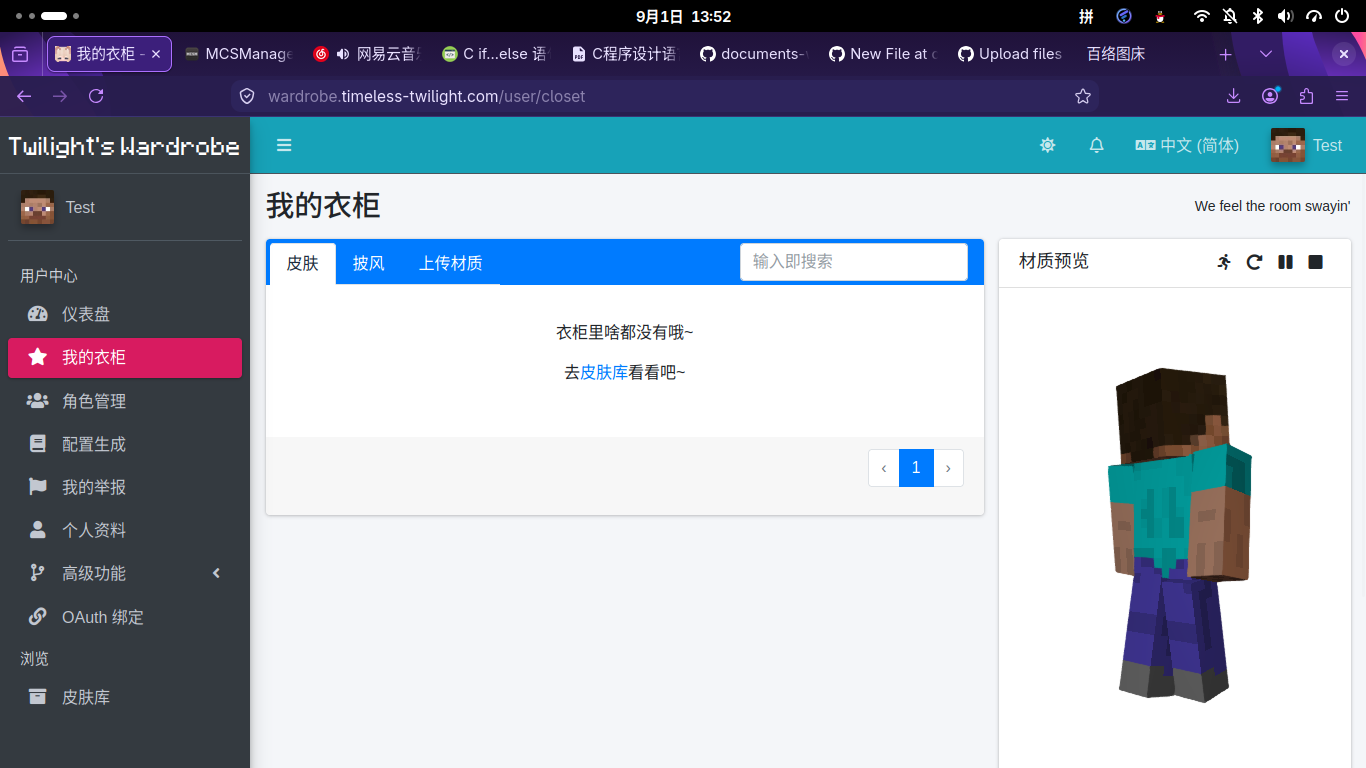This screenshot has height=768, width=1366.
Task: Go to next page in pagination
Action: 948,468
